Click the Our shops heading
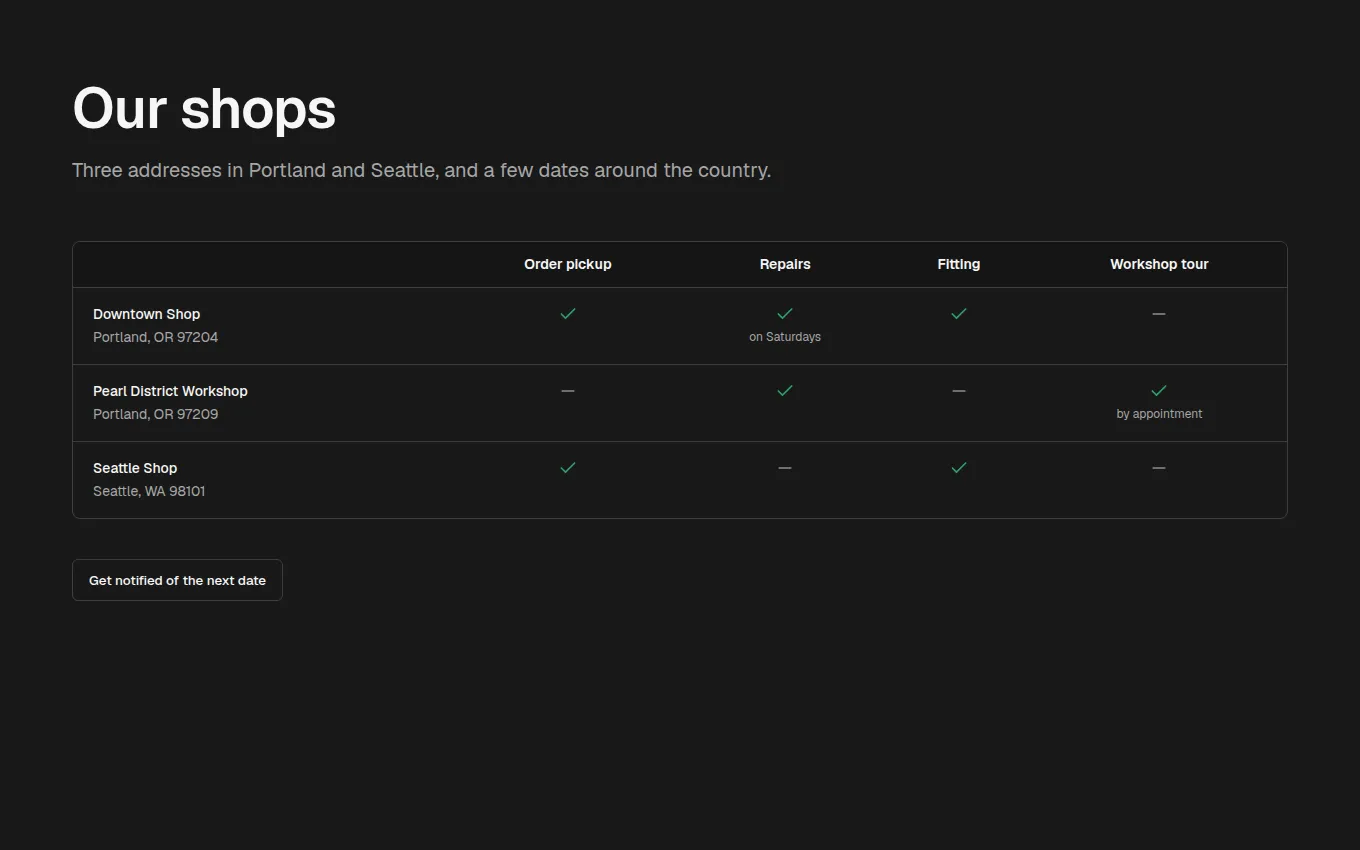The width and height of the screenshot is (1360, 850). [204, 108]
